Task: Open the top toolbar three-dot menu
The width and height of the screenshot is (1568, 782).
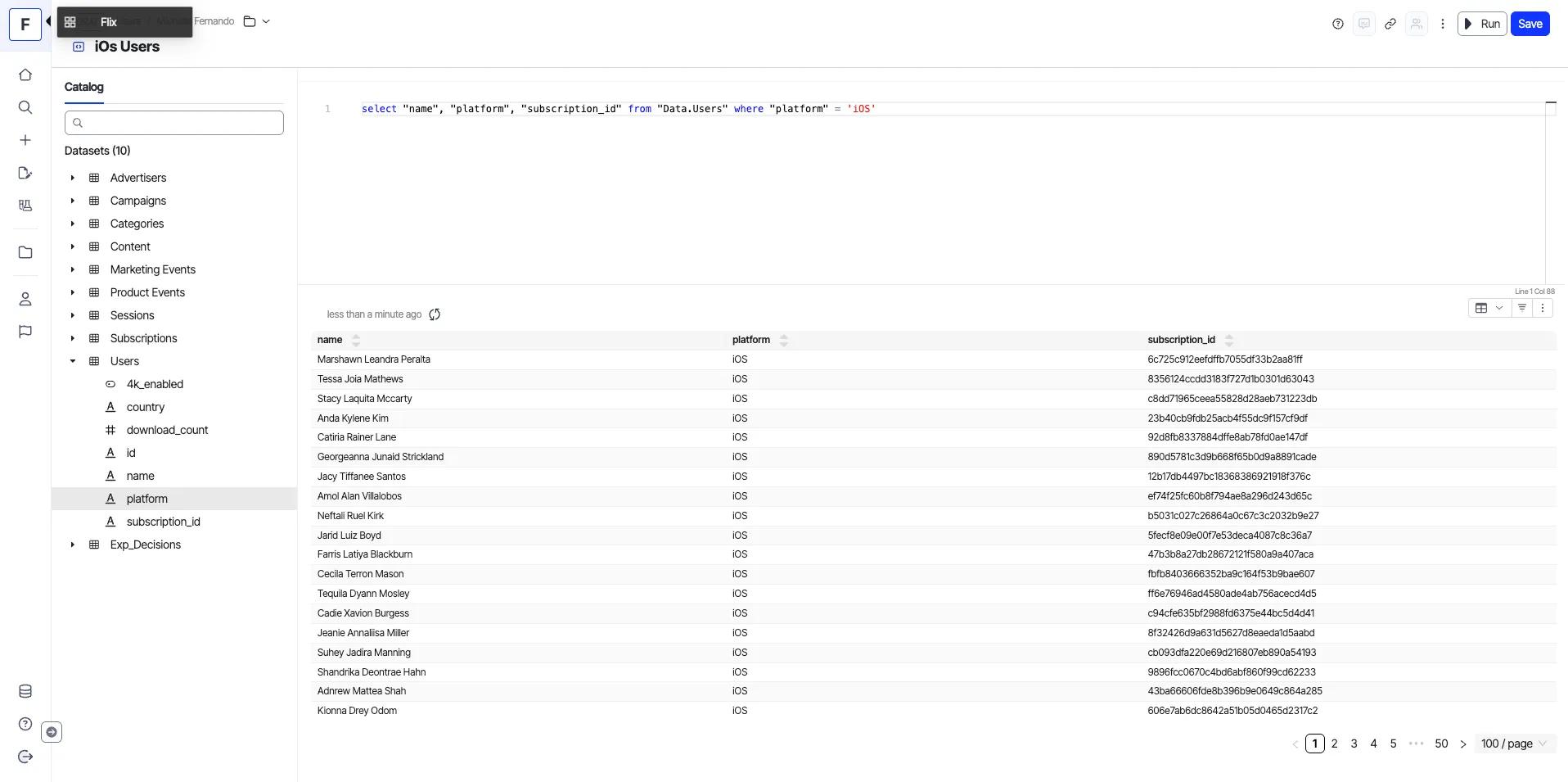Action: tap(1443, 24)
